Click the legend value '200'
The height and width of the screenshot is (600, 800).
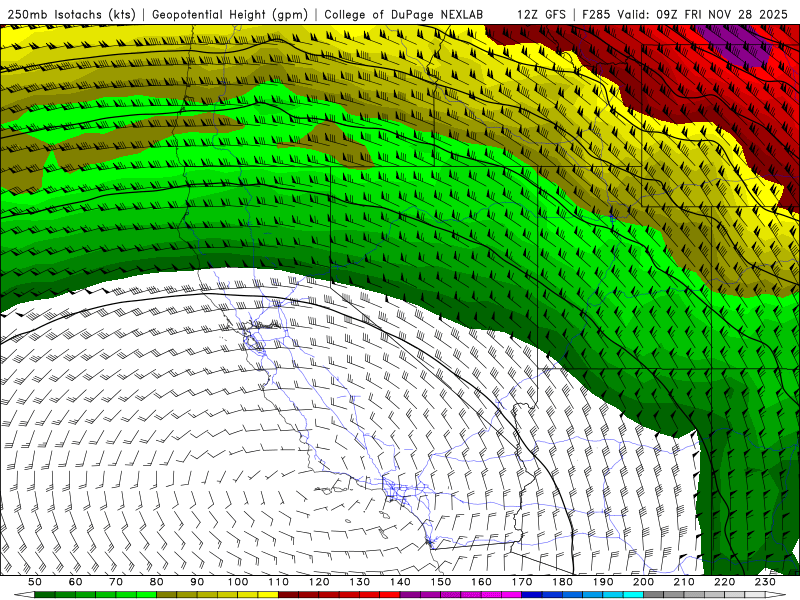643,582
